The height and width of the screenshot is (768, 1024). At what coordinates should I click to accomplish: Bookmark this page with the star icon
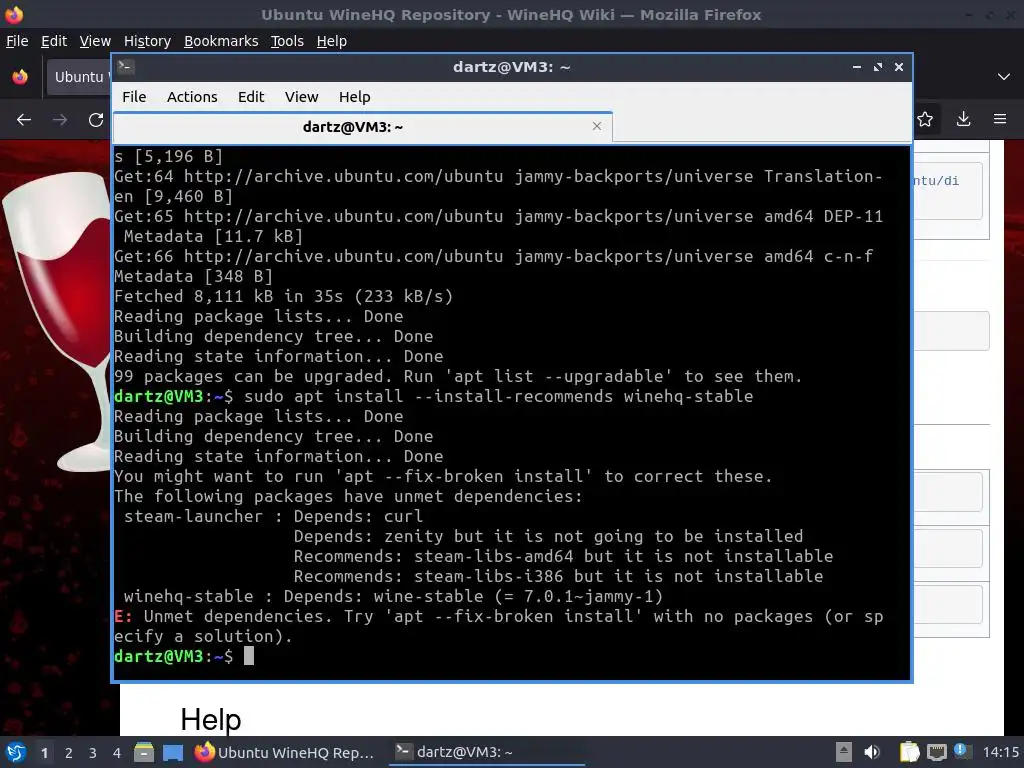925,119
